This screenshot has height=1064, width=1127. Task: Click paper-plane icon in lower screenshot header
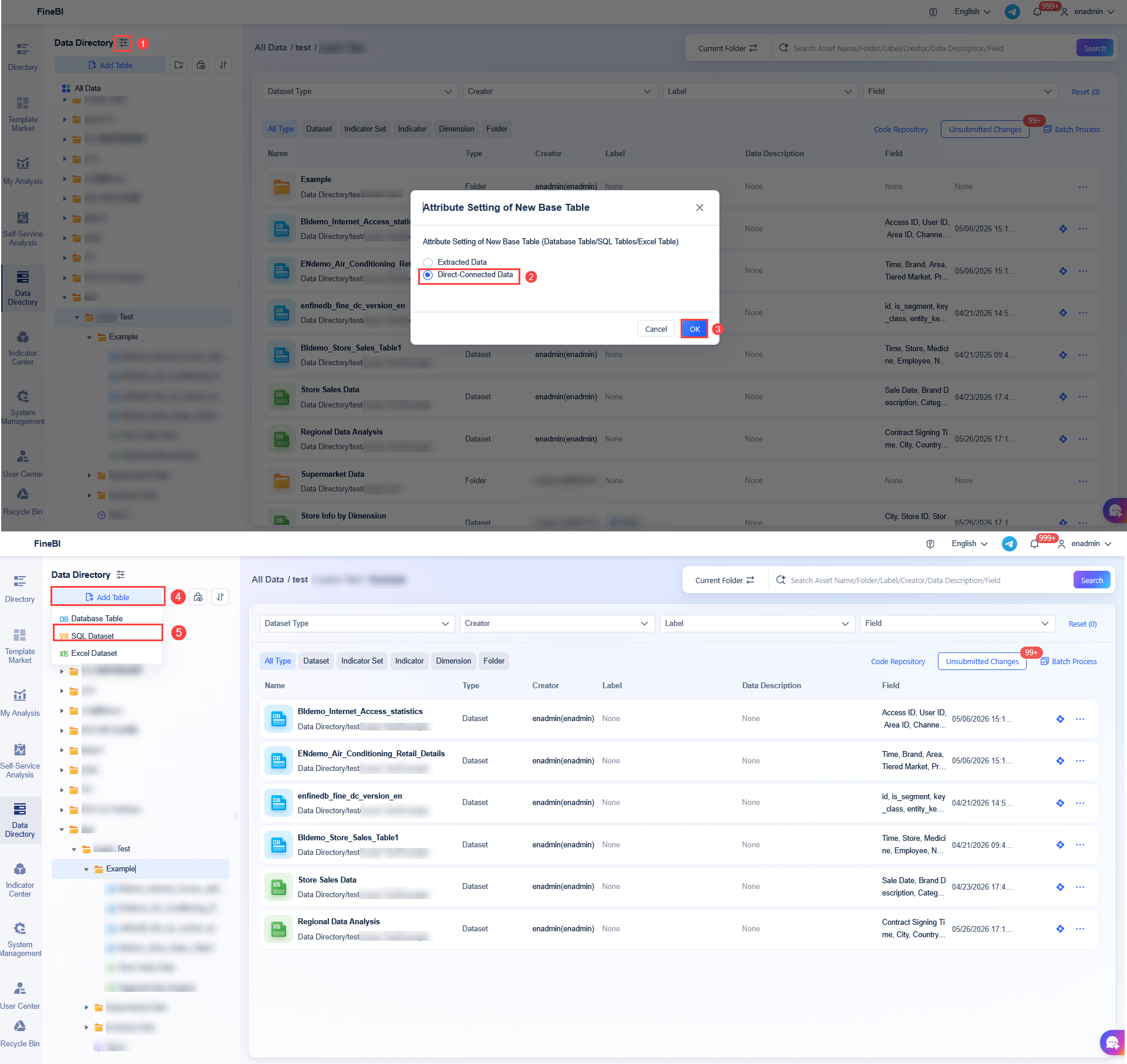tap(1009, 544)
